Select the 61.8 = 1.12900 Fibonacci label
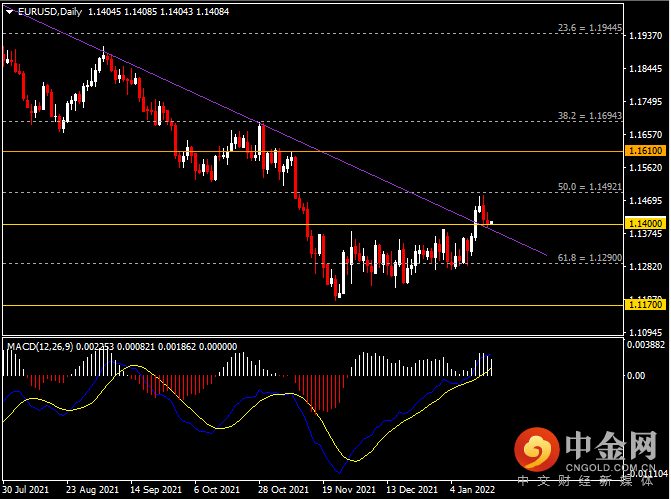This screenshot has width=671, height=499. click(x=590, y=258)
